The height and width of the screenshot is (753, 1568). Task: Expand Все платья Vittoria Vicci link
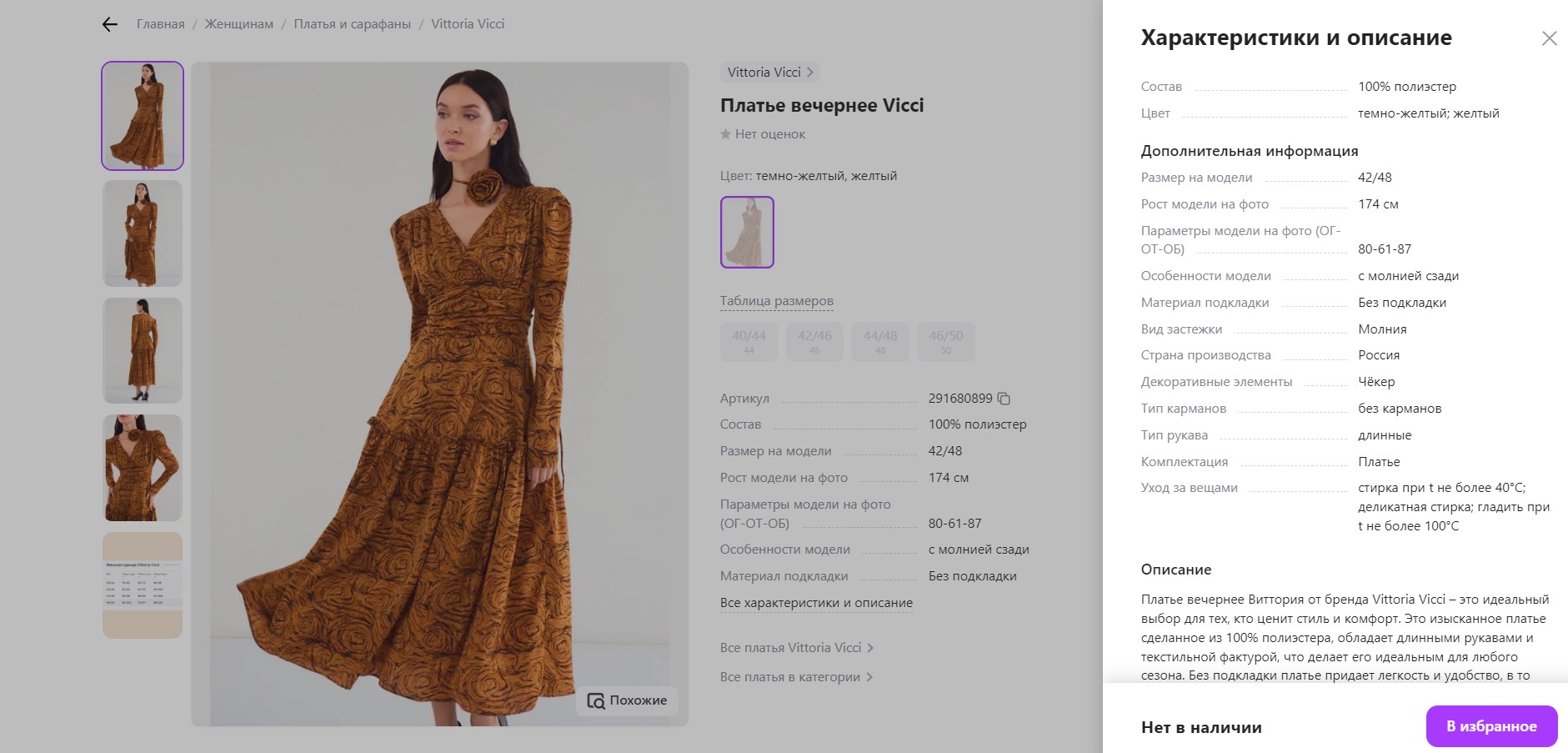tap(796, 648)
